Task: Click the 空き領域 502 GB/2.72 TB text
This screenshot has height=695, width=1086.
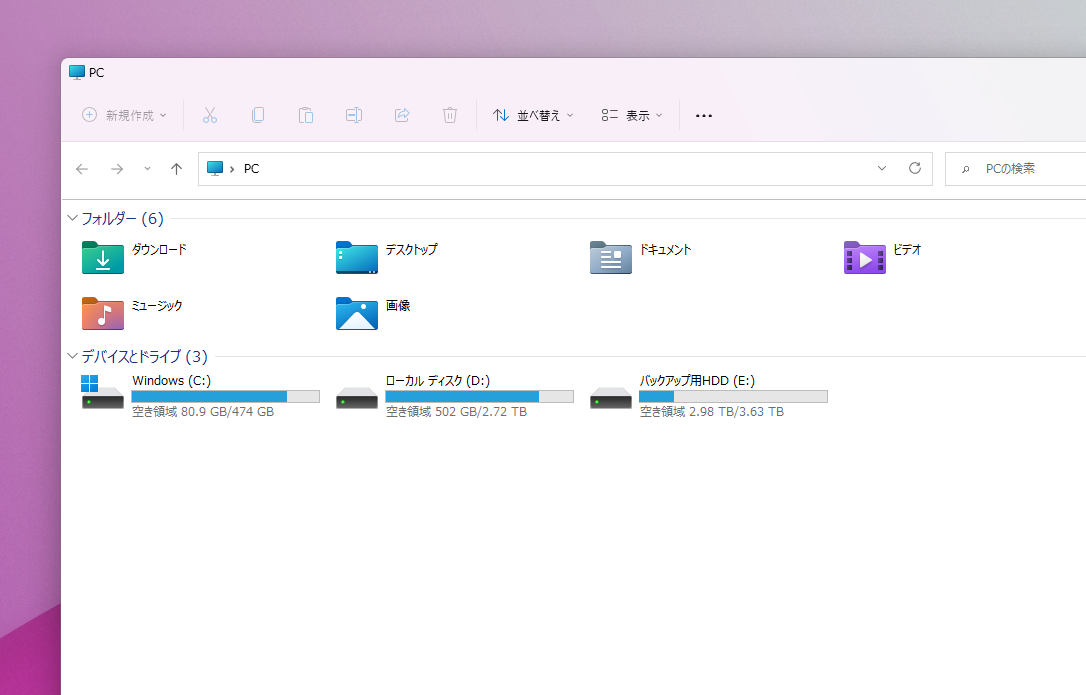Action: [456, 412]
